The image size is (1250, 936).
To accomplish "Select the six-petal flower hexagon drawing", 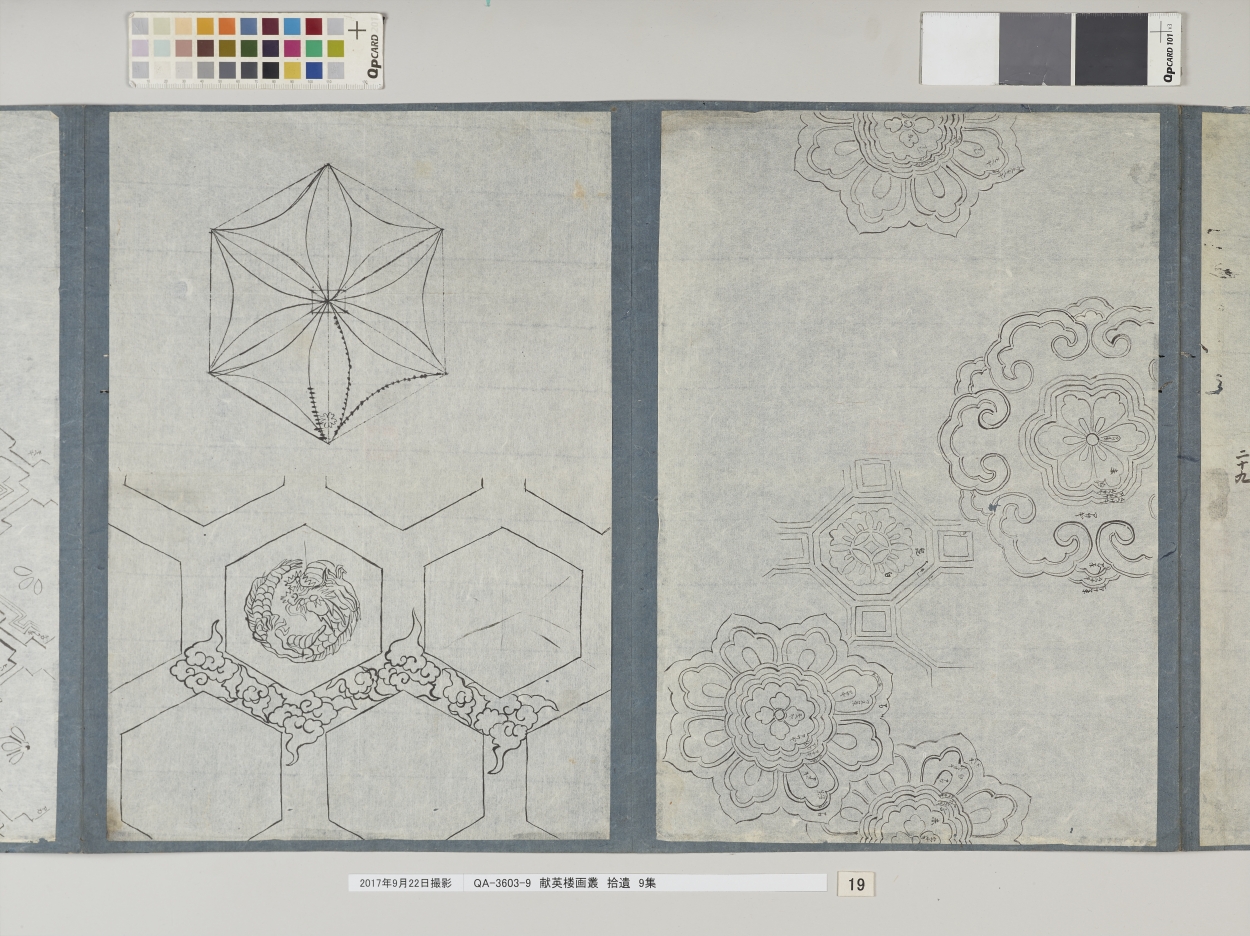I will 327,303.
